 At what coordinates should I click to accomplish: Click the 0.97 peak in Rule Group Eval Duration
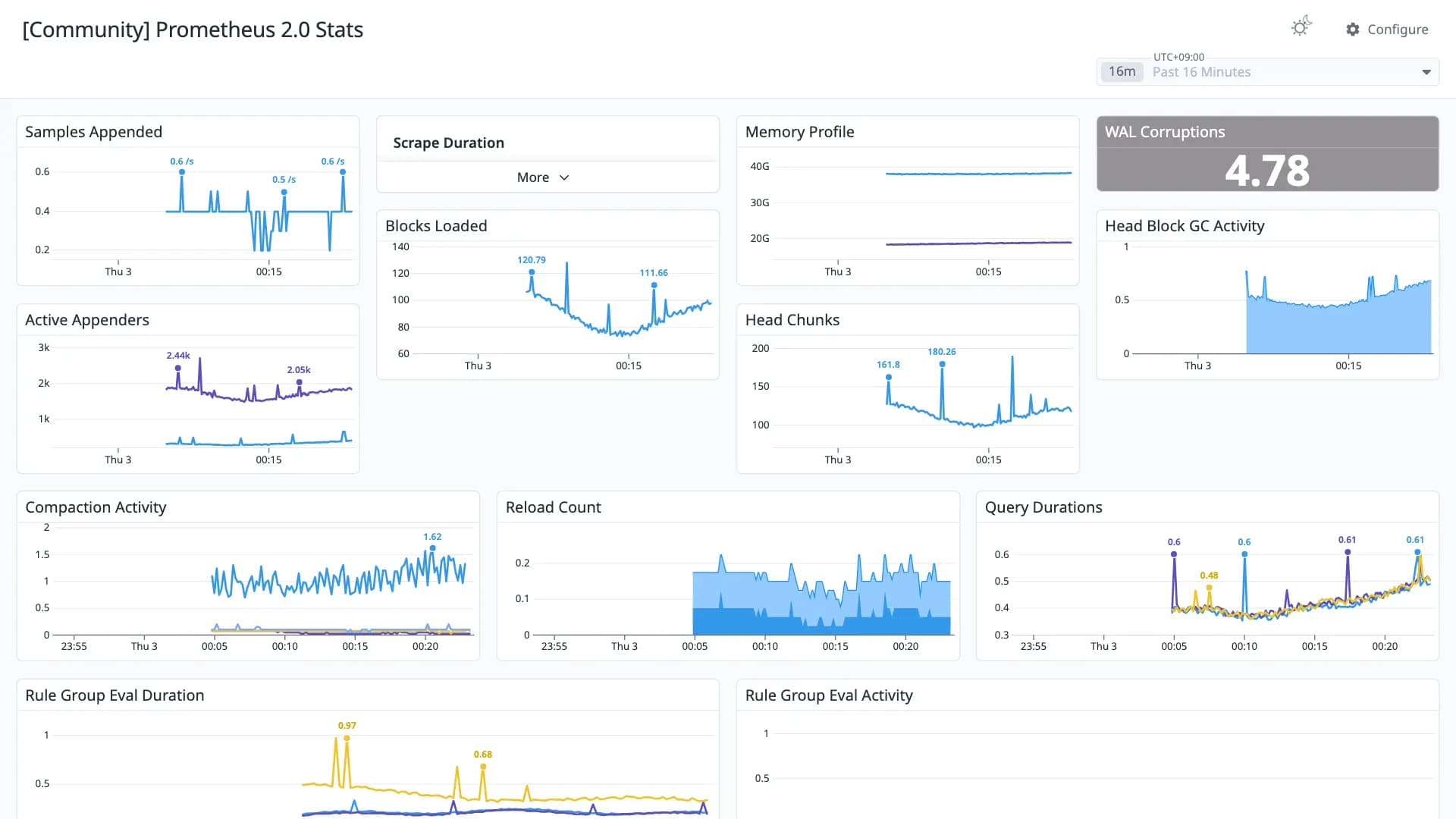[x=347, y=738]
